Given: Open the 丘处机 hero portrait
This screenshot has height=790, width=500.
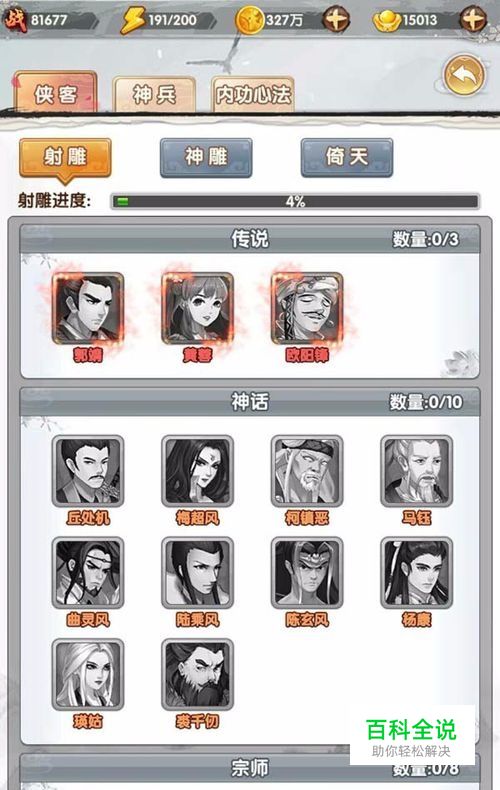Looking at the screenshot, I should click(88, 472).
